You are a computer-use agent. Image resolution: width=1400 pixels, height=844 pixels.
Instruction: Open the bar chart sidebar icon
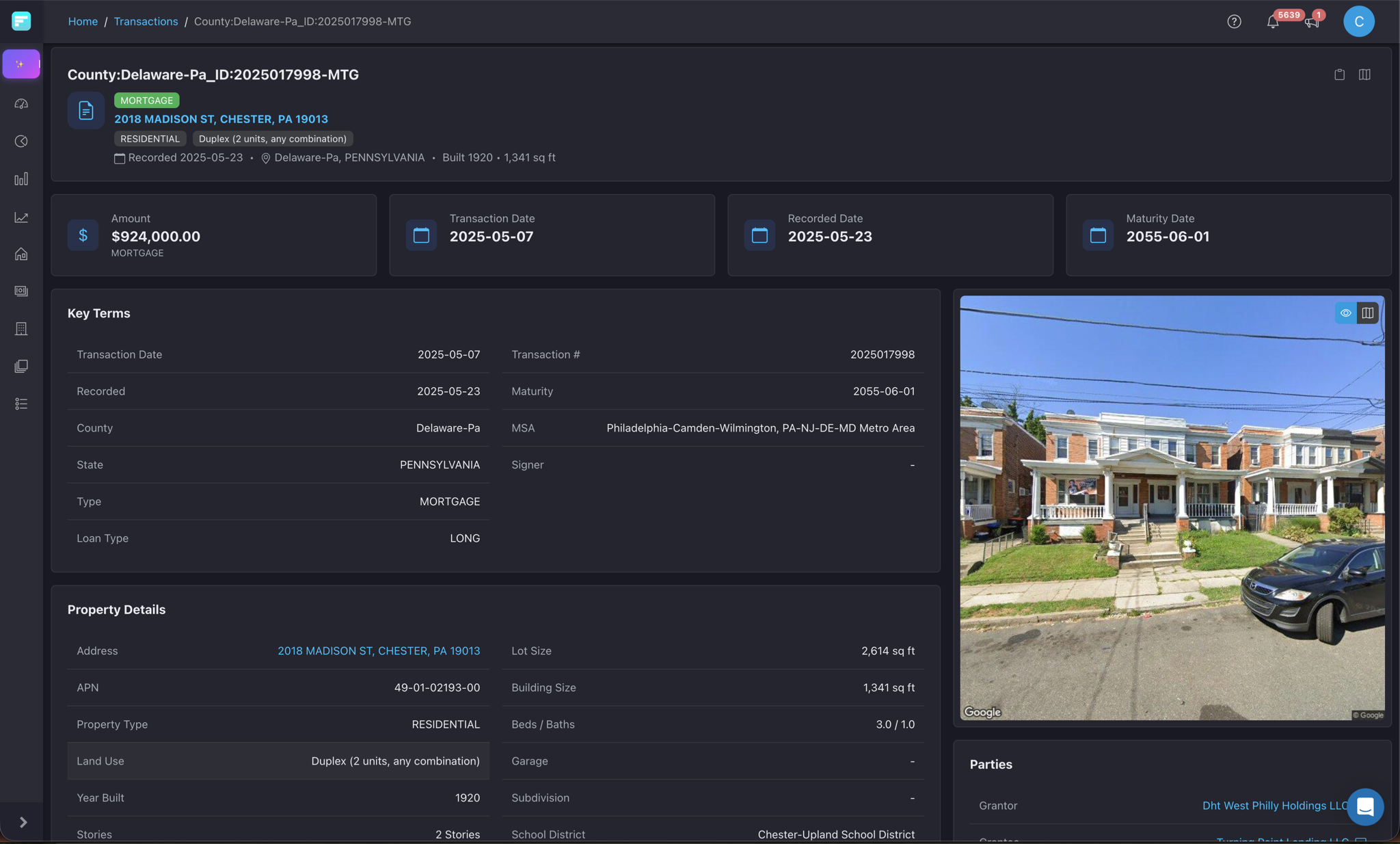[21, 179]
